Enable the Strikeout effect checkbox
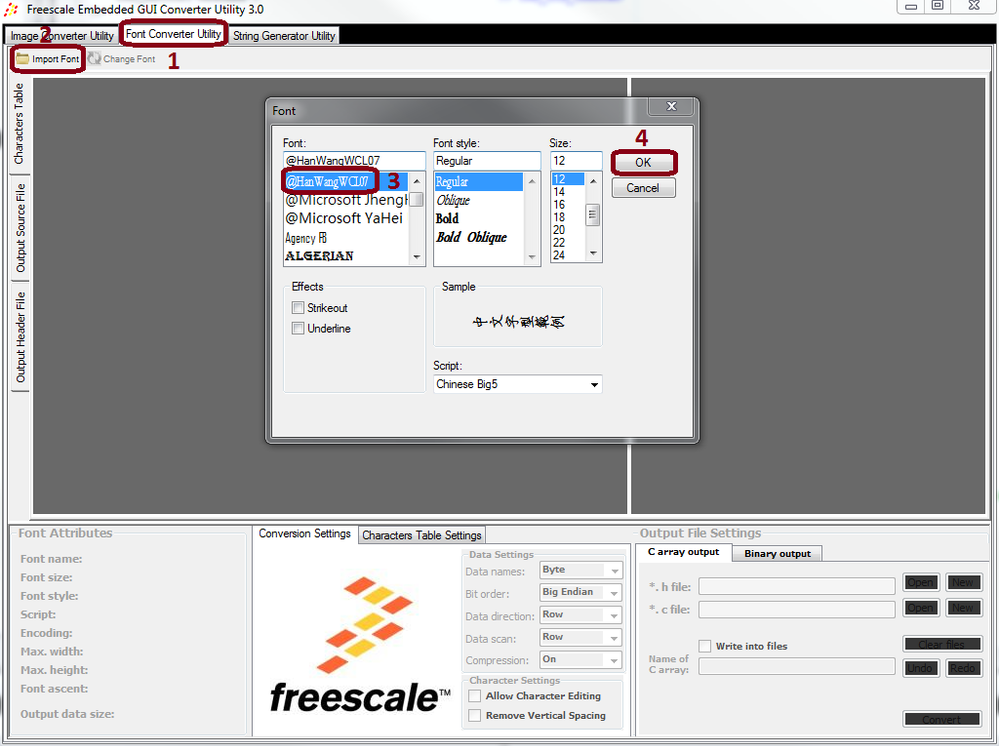This screenshot has height=746, width=999. (298, 308)
